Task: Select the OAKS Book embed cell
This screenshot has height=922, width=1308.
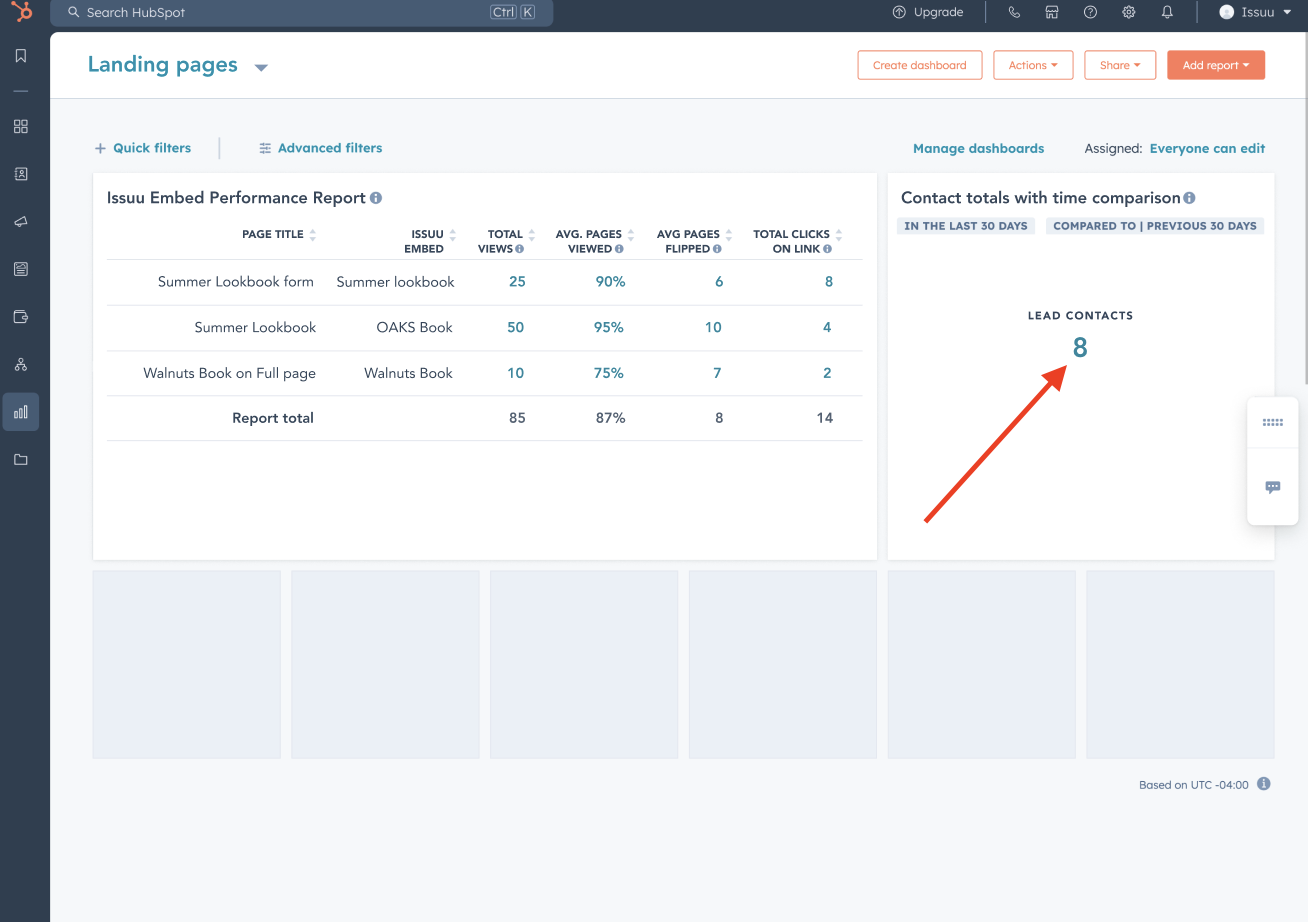Action: point(415,327)
